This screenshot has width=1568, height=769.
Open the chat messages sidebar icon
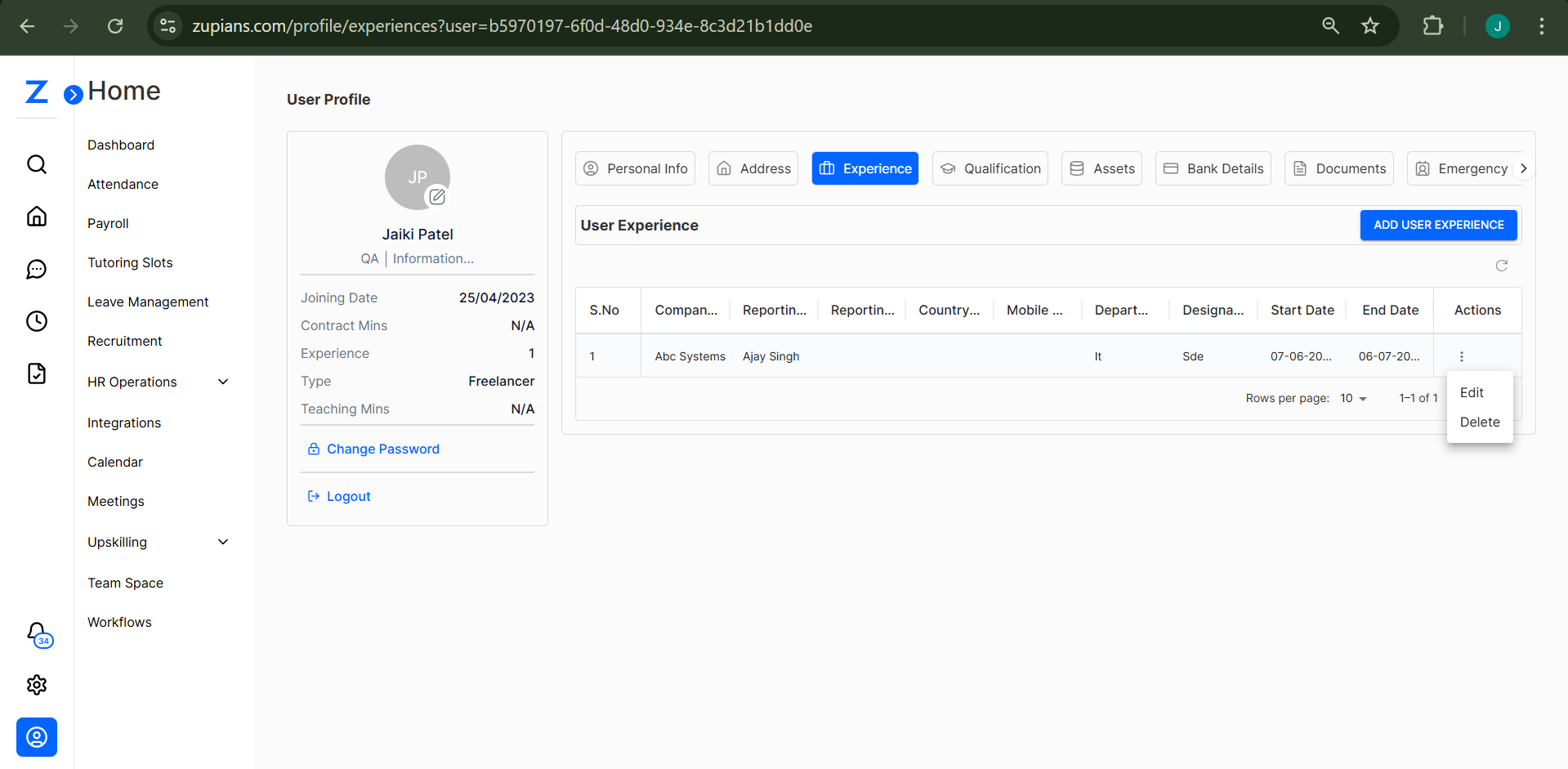click(37, 269)
